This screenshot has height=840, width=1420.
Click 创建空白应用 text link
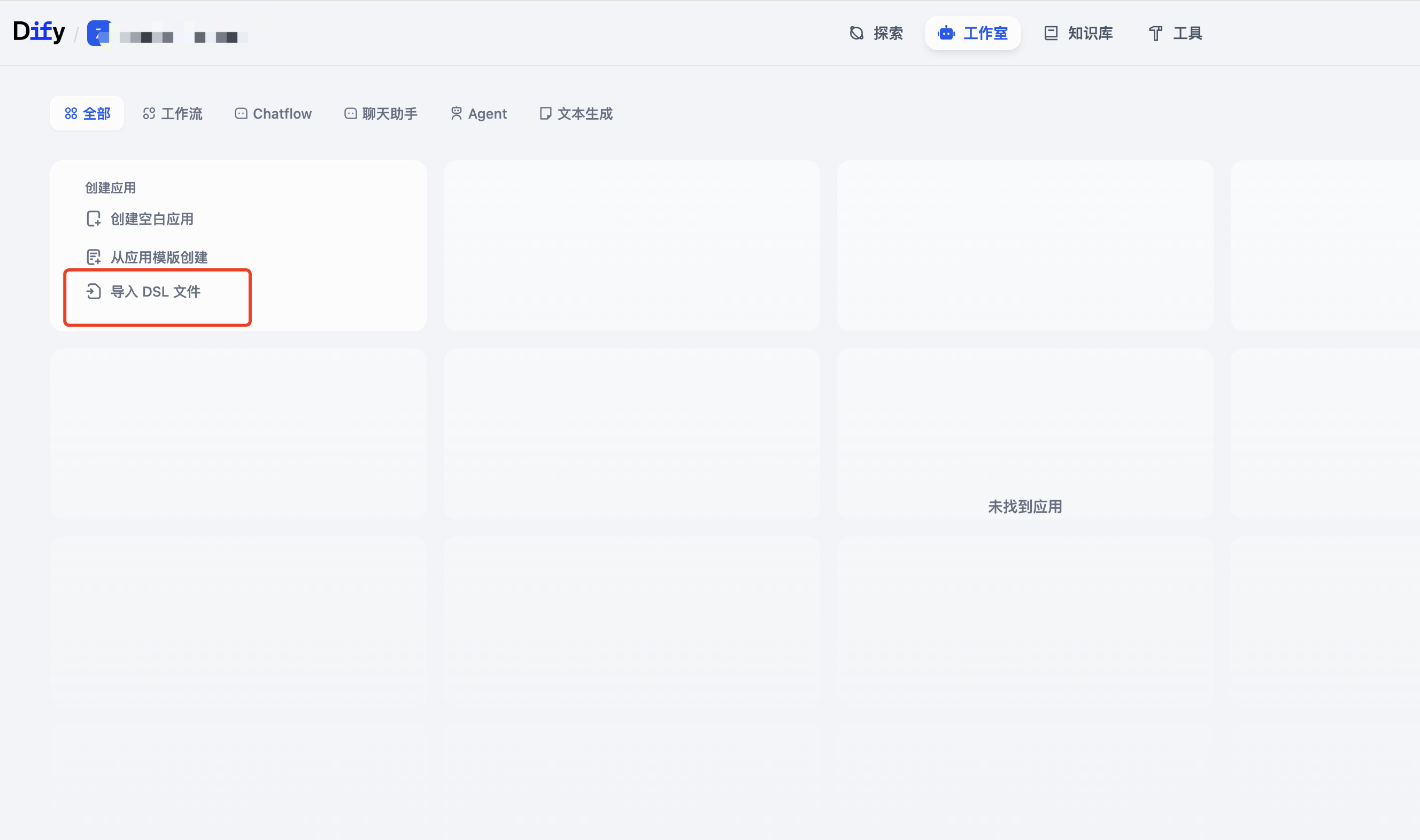pos(152,219)
